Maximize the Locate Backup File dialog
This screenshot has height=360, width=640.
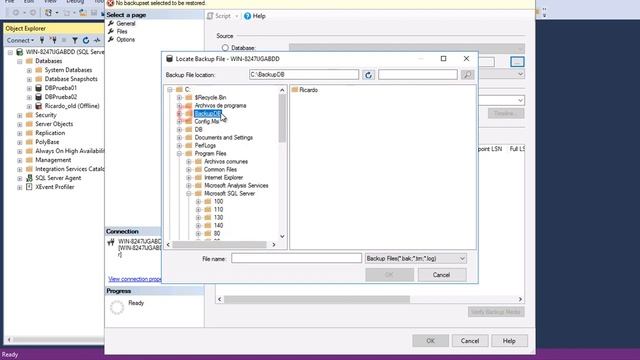[444, 59]
